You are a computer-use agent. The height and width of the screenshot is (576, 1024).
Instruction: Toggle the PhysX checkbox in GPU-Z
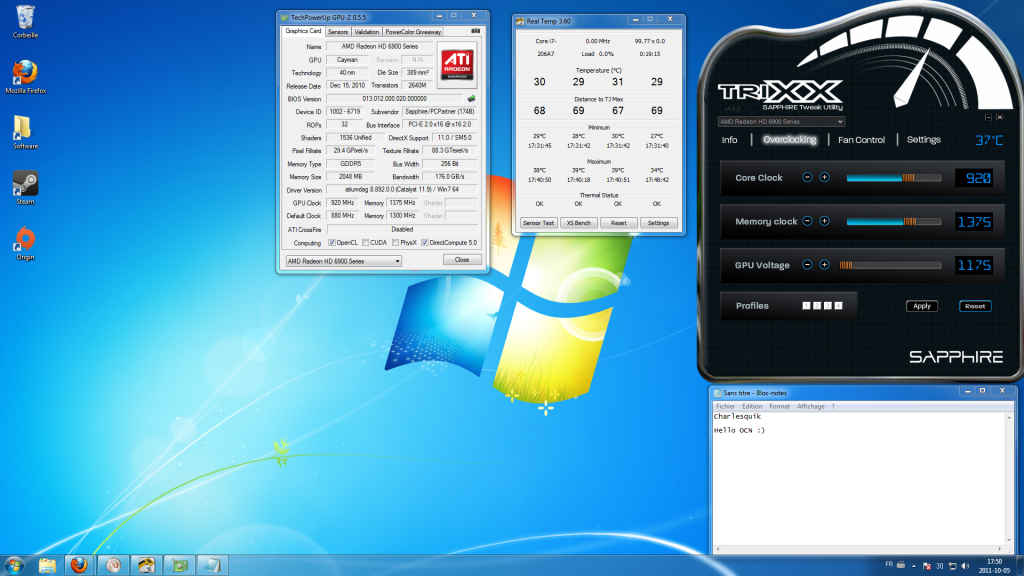click(396, 242)
